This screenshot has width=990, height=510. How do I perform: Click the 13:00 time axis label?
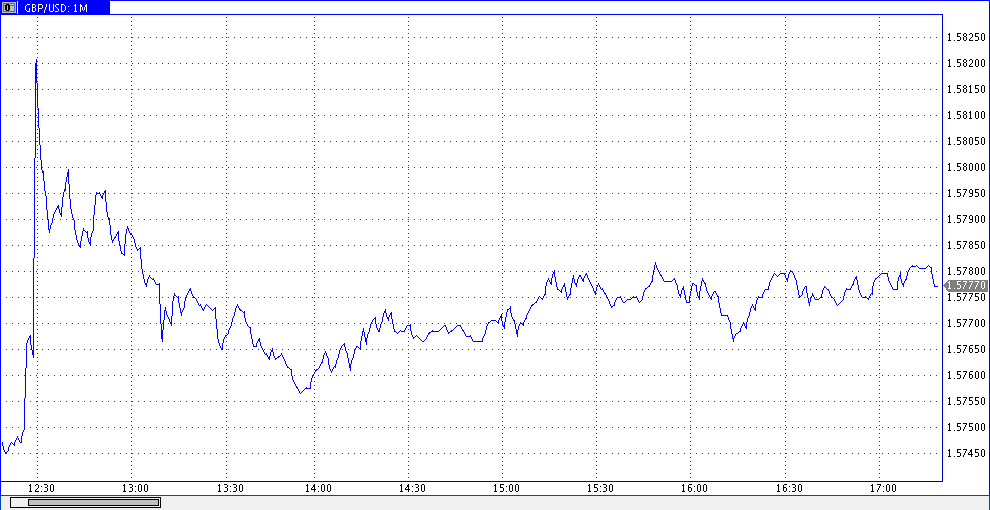(136, 489)
